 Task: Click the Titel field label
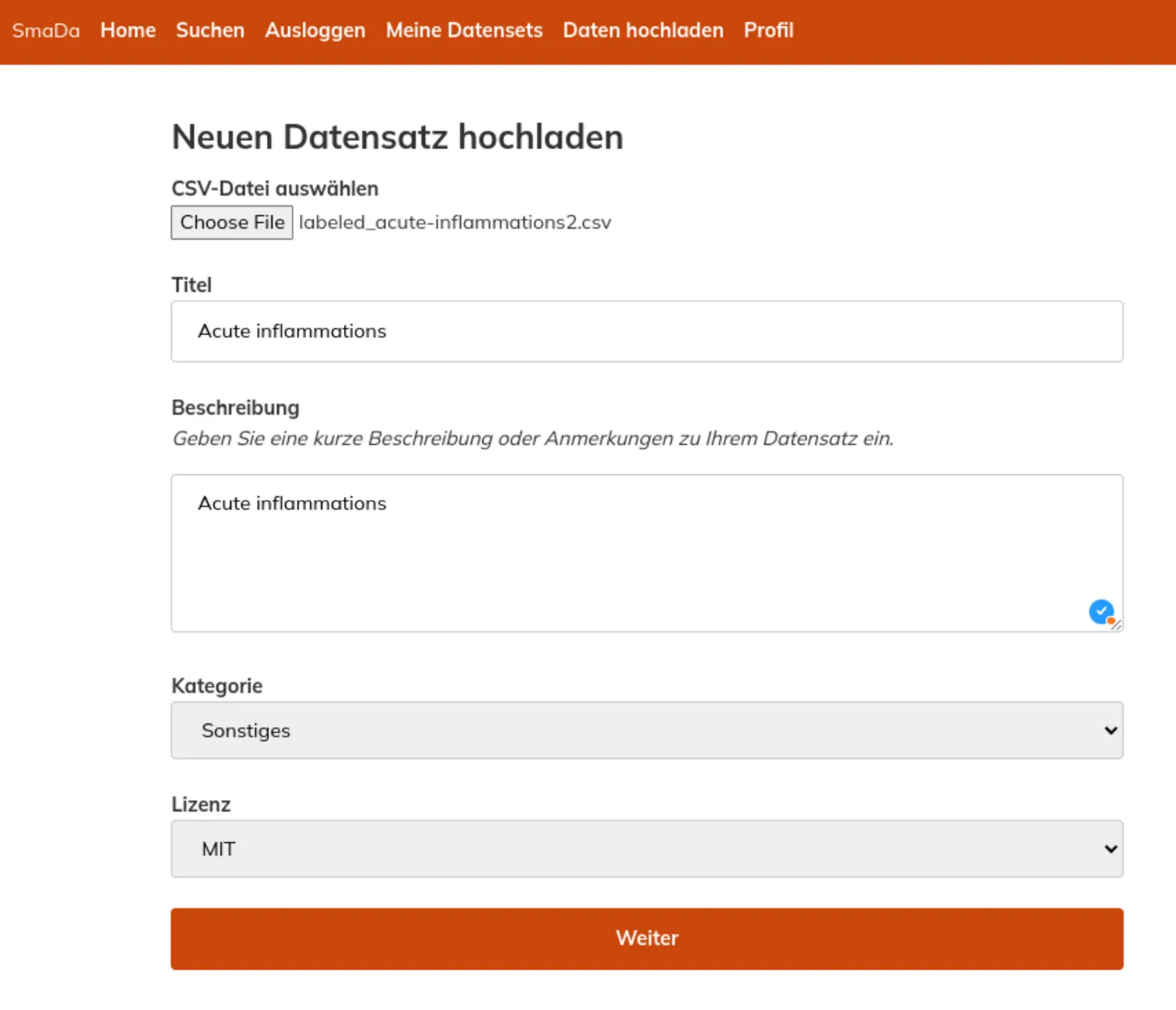[191, 284]
